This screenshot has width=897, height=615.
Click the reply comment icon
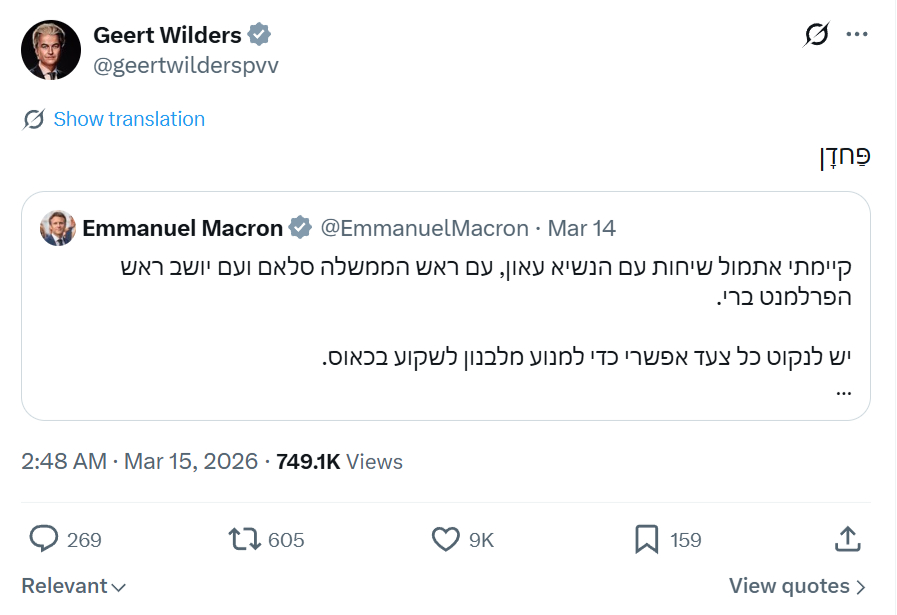[x=44, y=540]
